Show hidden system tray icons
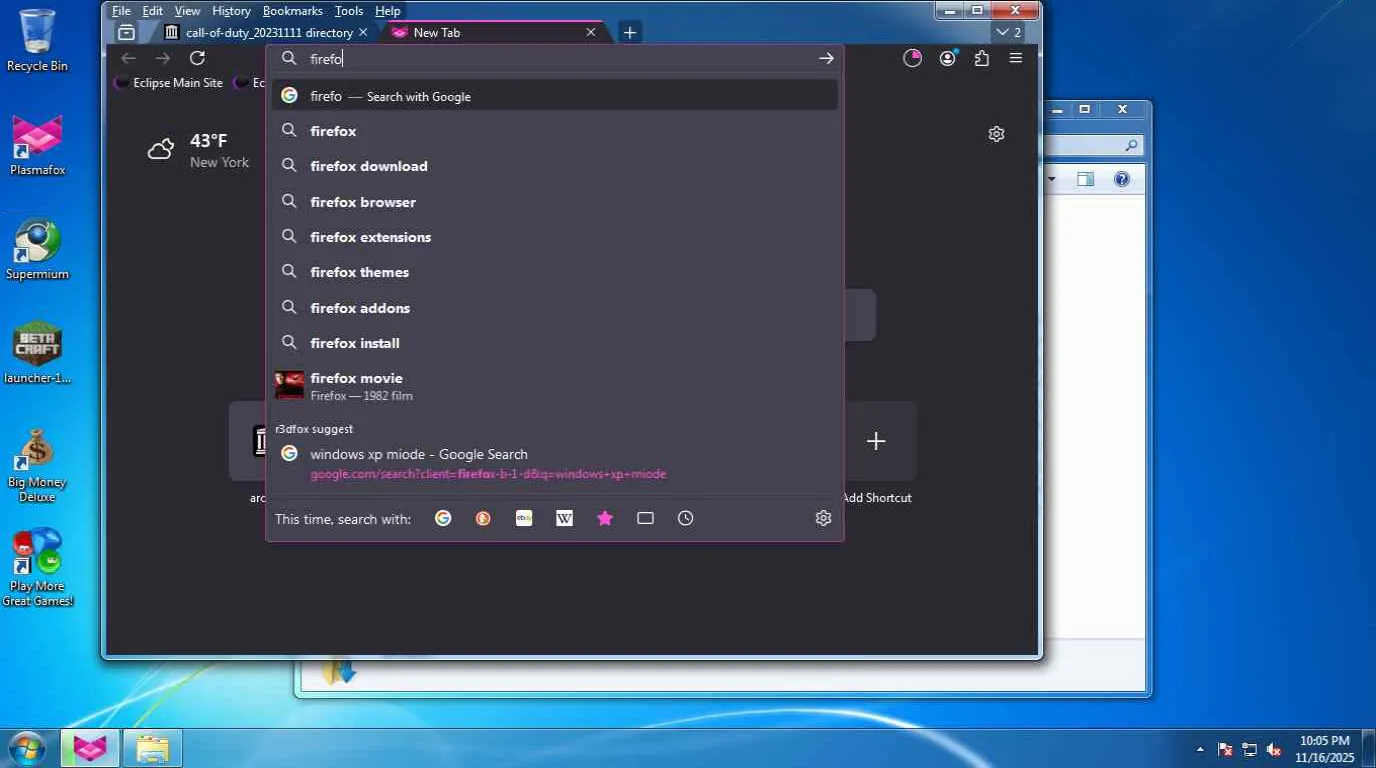 (x=1200, y=749)
